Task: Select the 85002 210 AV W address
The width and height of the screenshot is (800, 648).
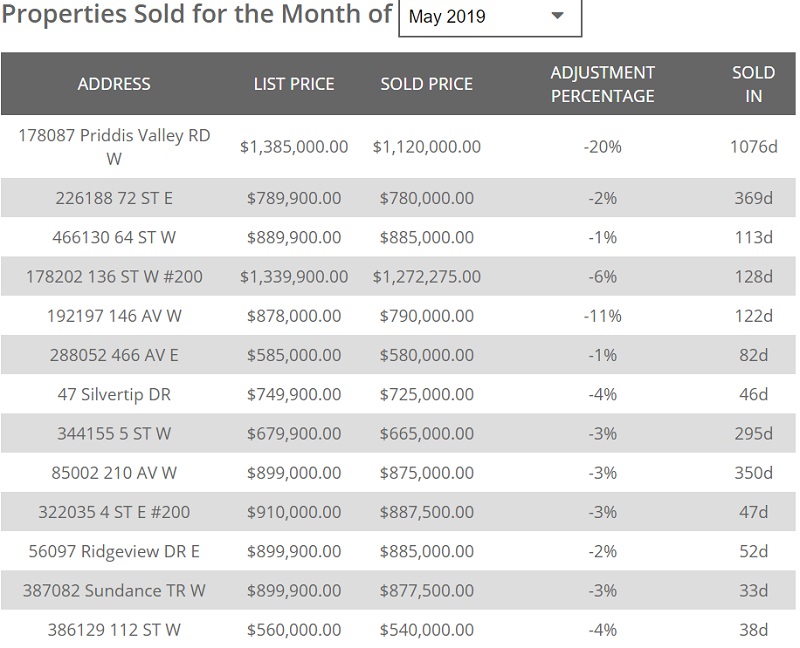Action: click(x=114, y=472)
